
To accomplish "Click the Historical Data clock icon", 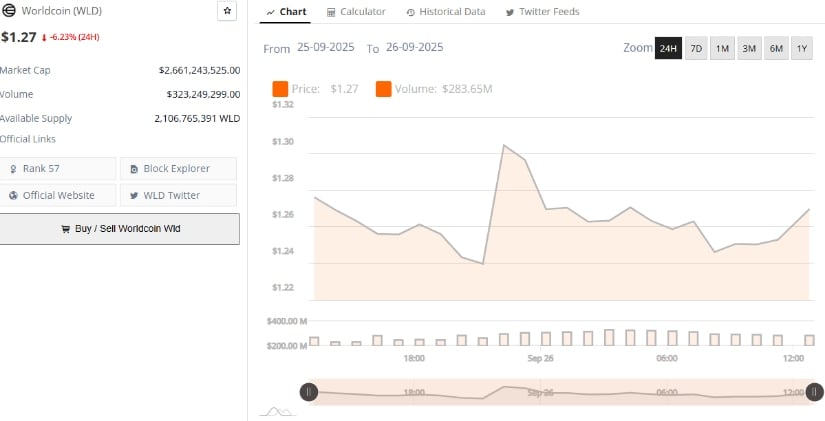I will [x=410, y=12].
